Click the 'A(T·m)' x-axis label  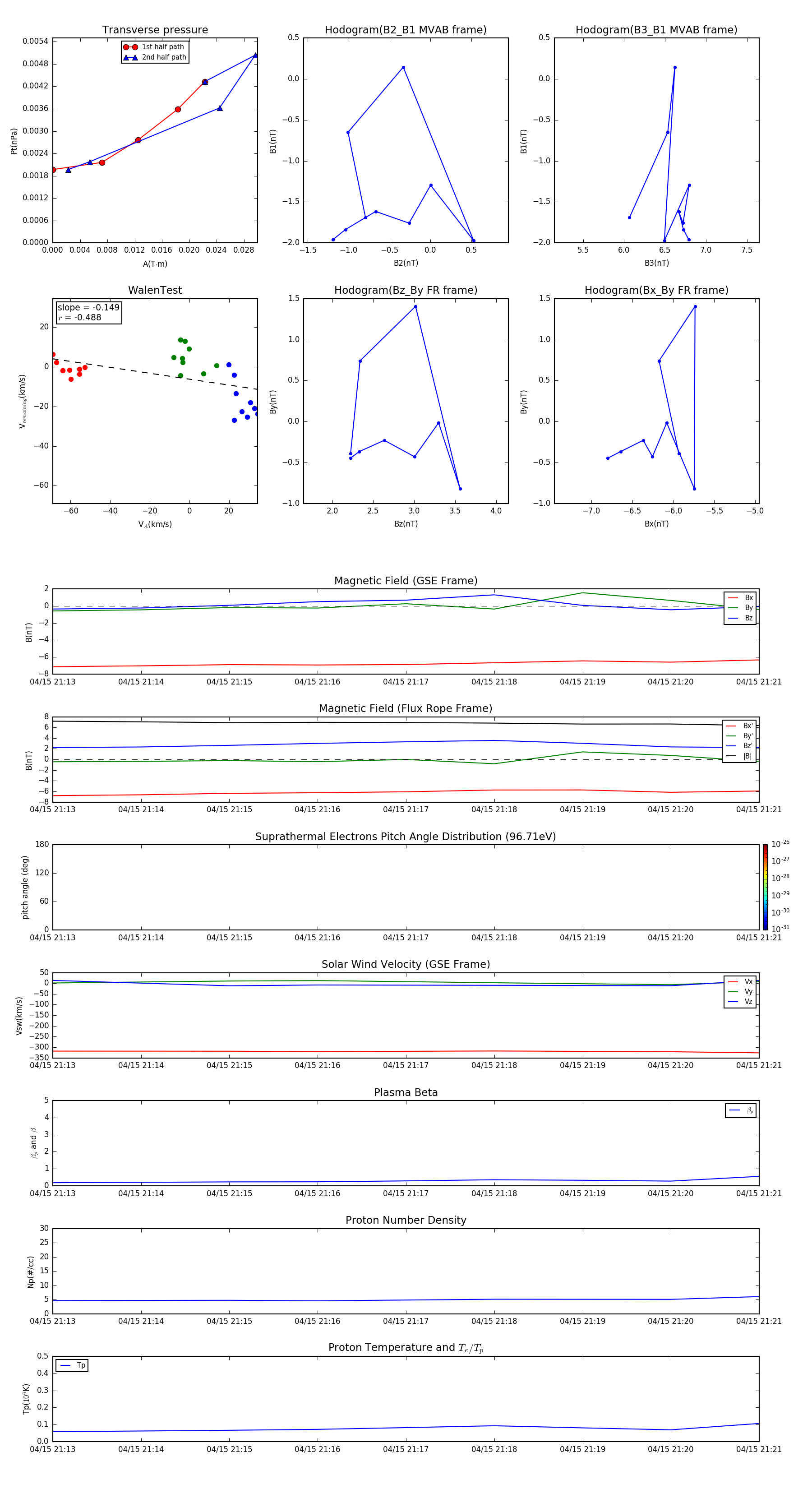(x=155, y=264)
